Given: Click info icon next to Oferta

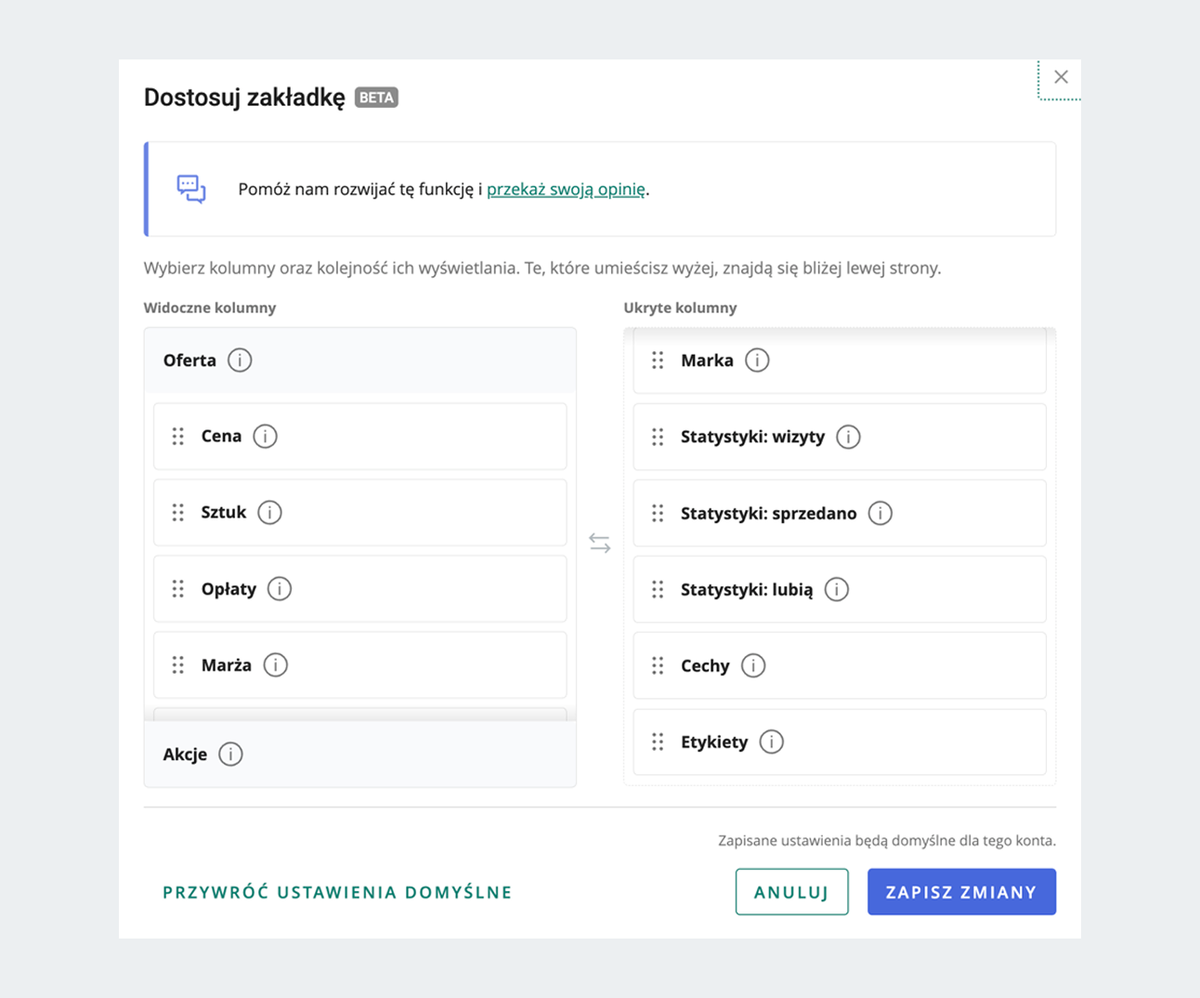Looking at the screenshot, I should (x=240, y=360).
